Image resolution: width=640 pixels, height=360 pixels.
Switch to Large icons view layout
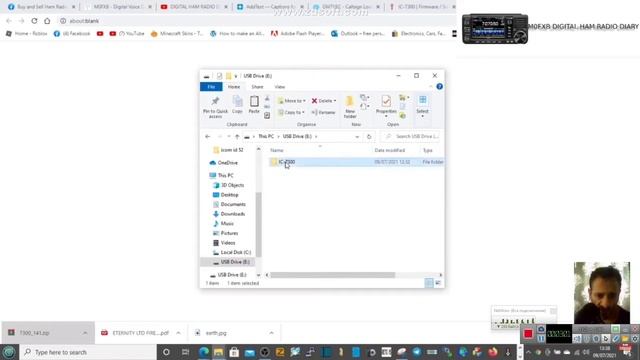tap(438, 283)
